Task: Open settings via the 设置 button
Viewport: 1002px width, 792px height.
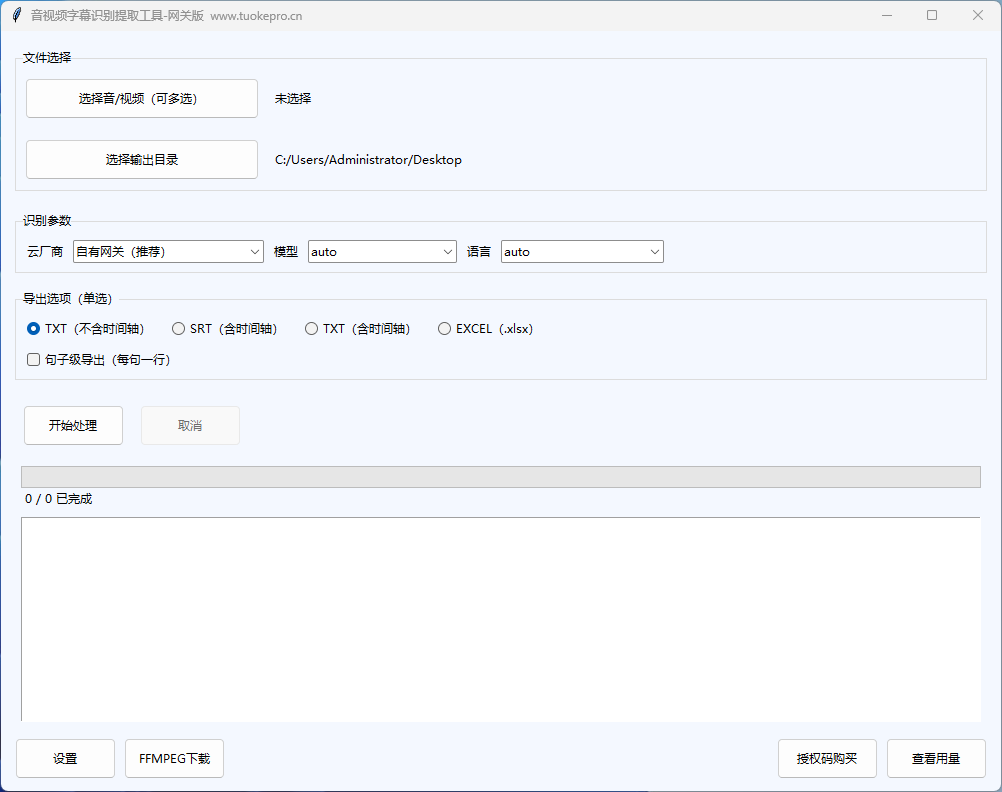Action: point(64,758)
